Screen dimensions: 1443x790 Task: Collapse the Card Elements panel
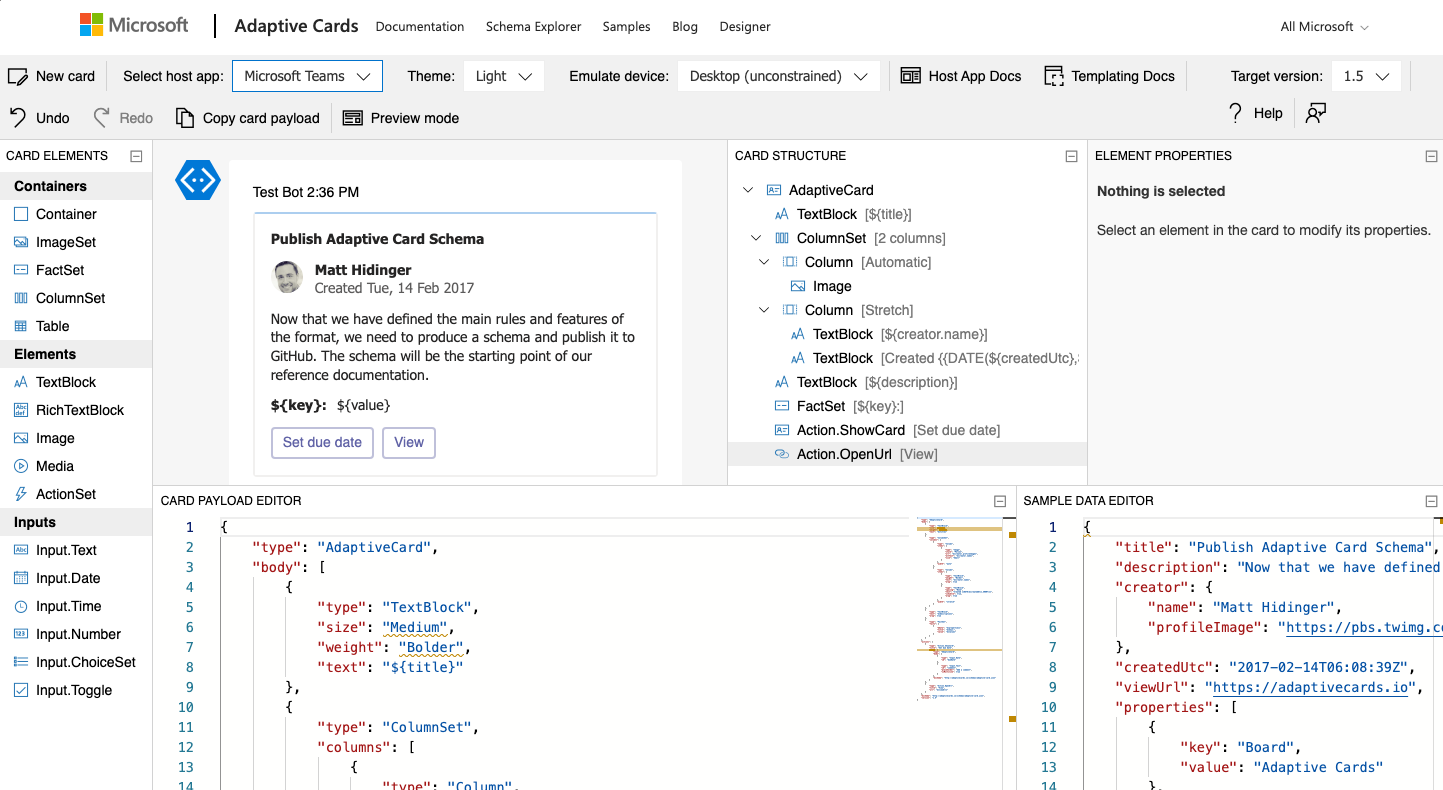(136, 156)
